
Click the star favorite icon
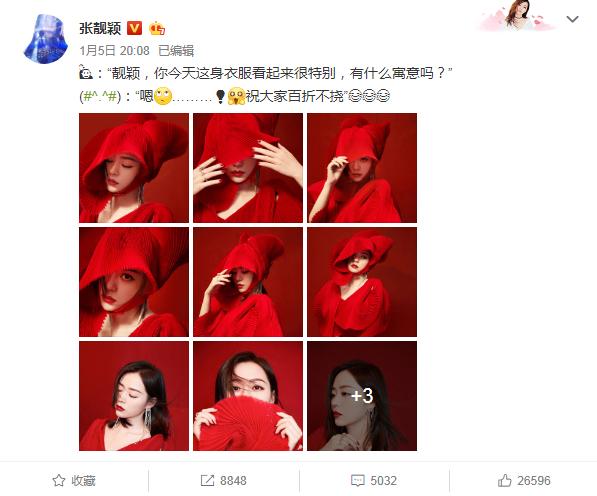click(x=58, y=480)
